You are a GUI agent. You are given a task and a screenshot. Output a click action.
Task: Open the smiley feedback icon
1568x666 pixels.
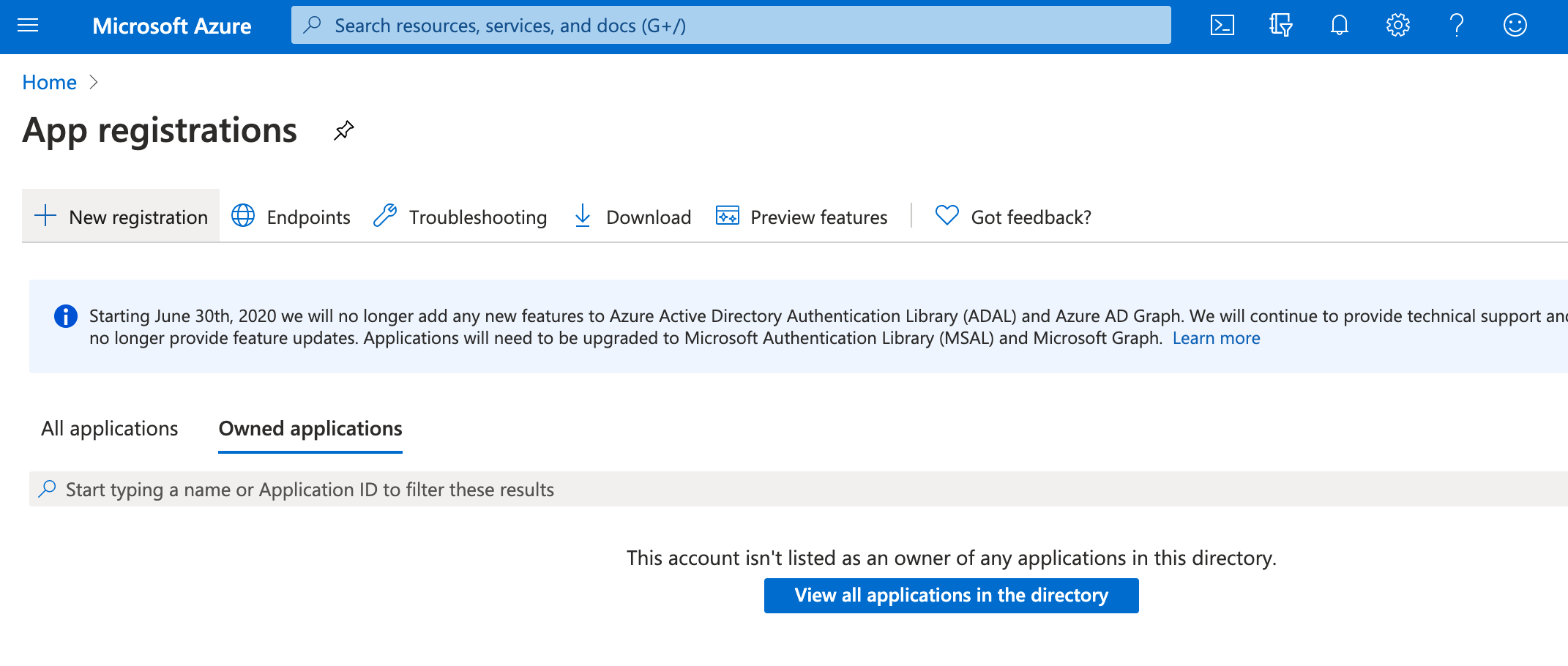[x=1515, y=26]
